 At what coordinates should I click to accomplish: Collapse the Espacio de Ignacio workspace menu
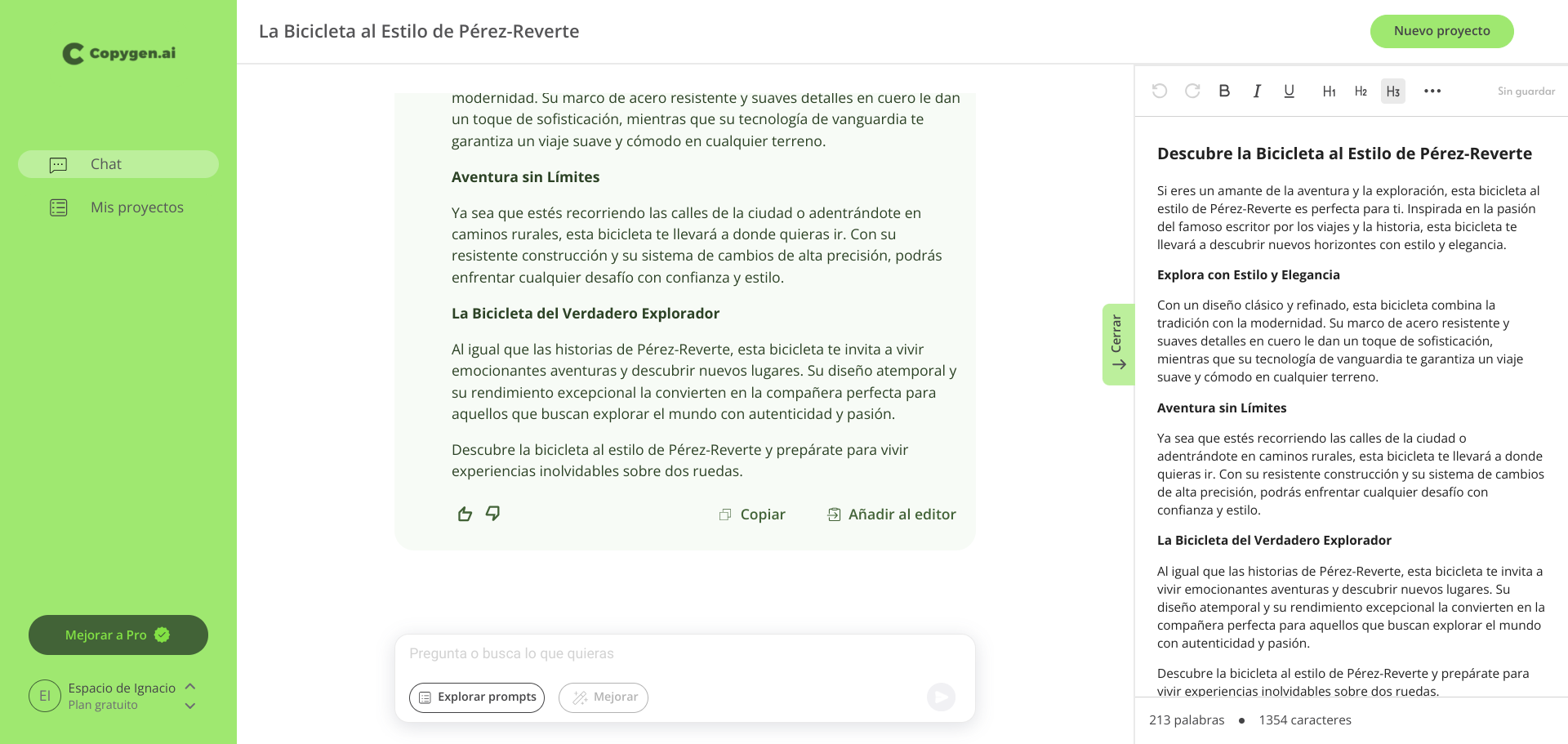tap(190, 688)
